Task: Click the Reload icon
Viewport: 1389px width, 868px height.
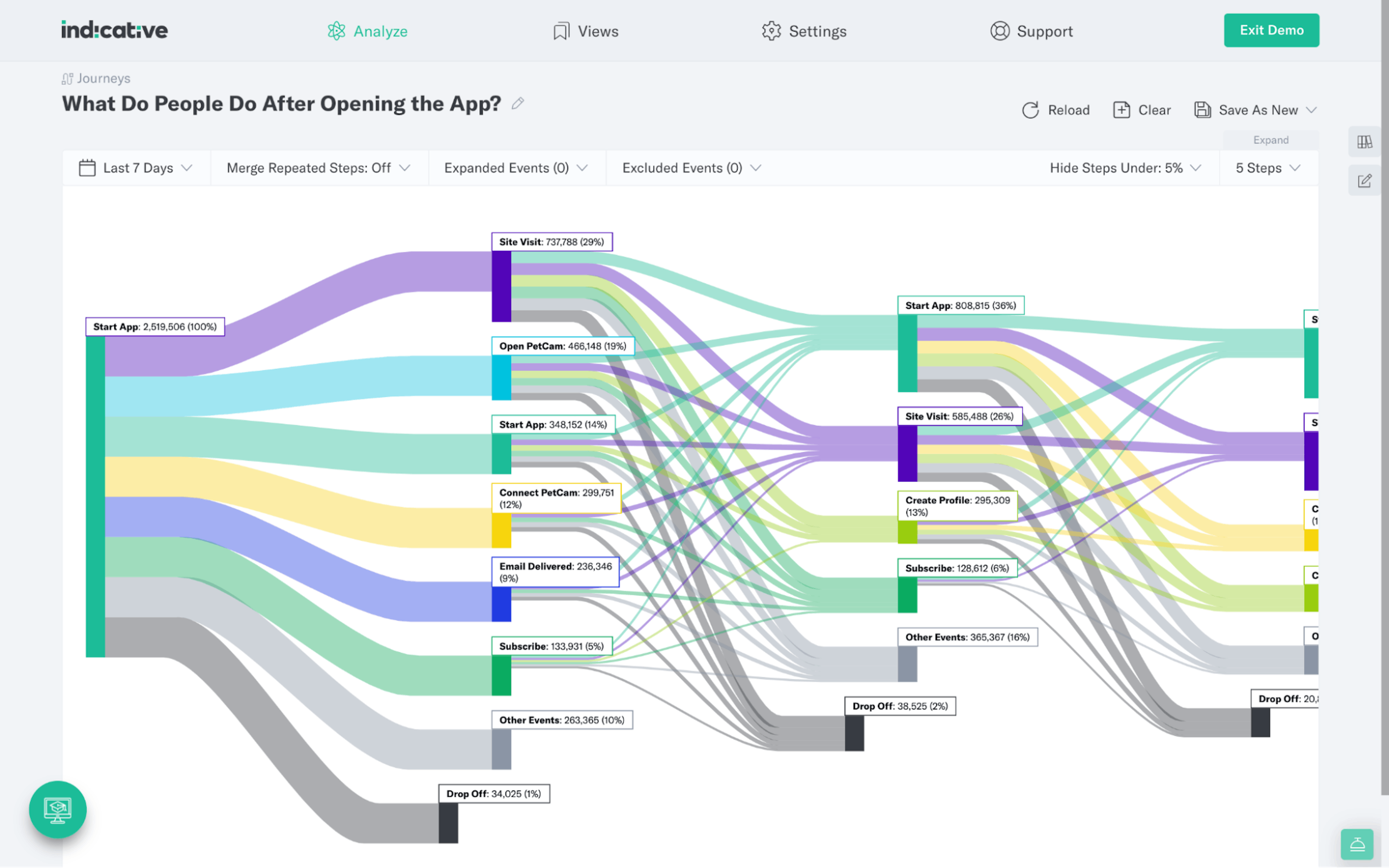Action: (1031, 110)
